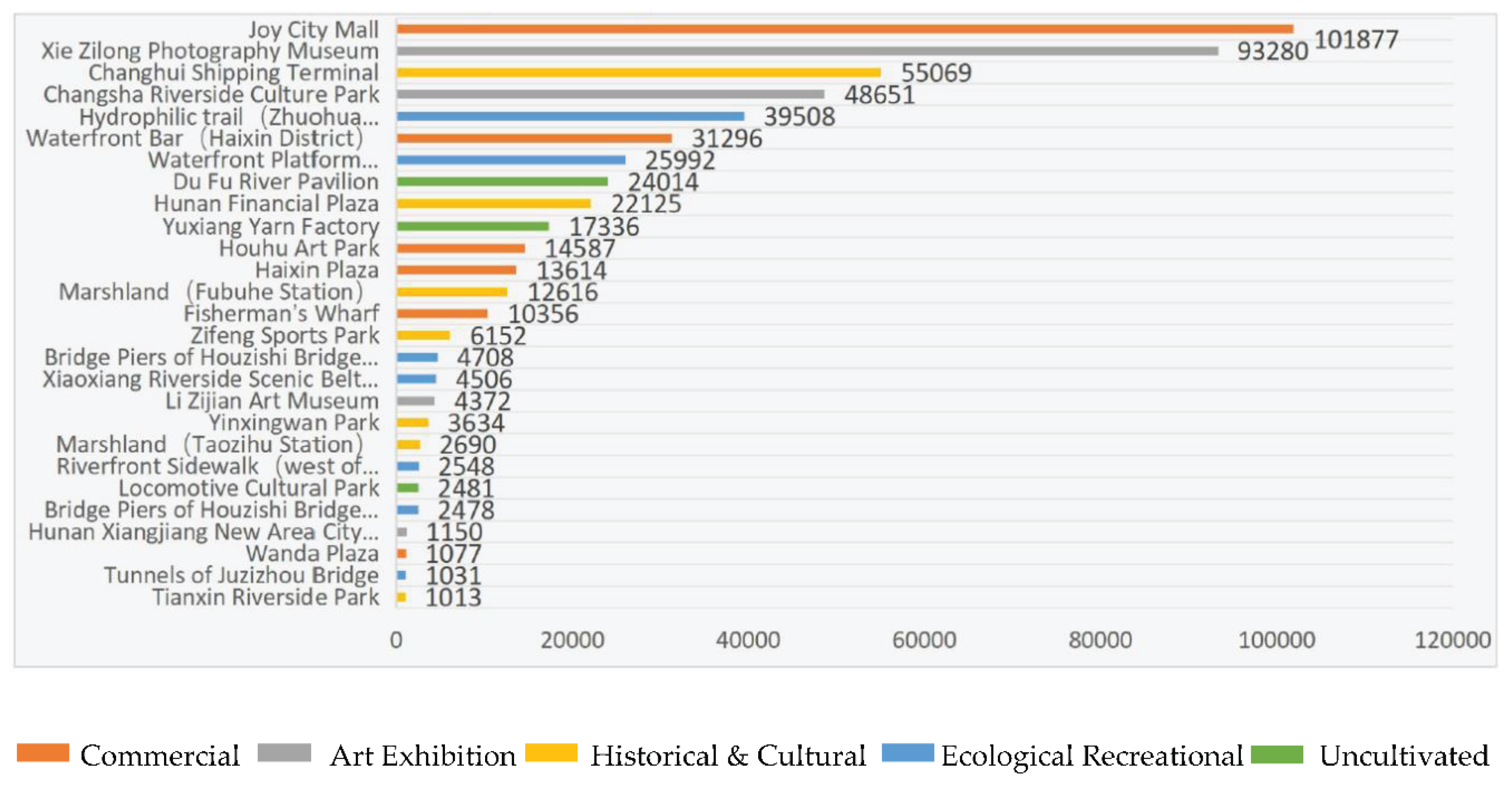Select the Yuxiang Yarn Factory green bar

pos(472,226)
